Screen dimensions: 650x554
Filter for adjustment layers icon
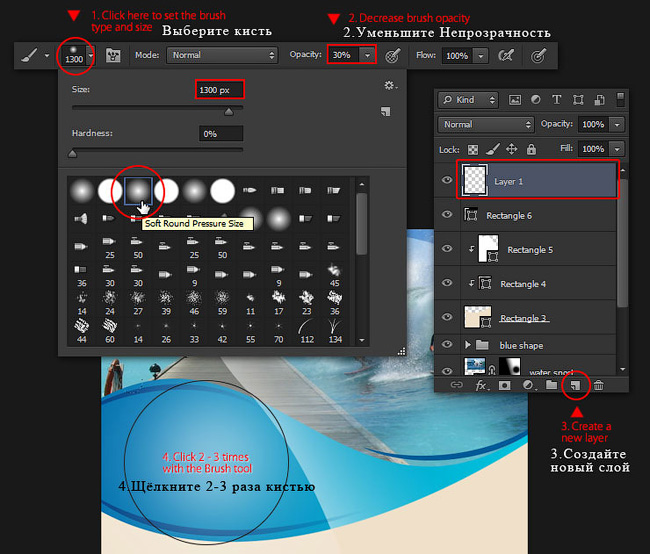(536, 100)
